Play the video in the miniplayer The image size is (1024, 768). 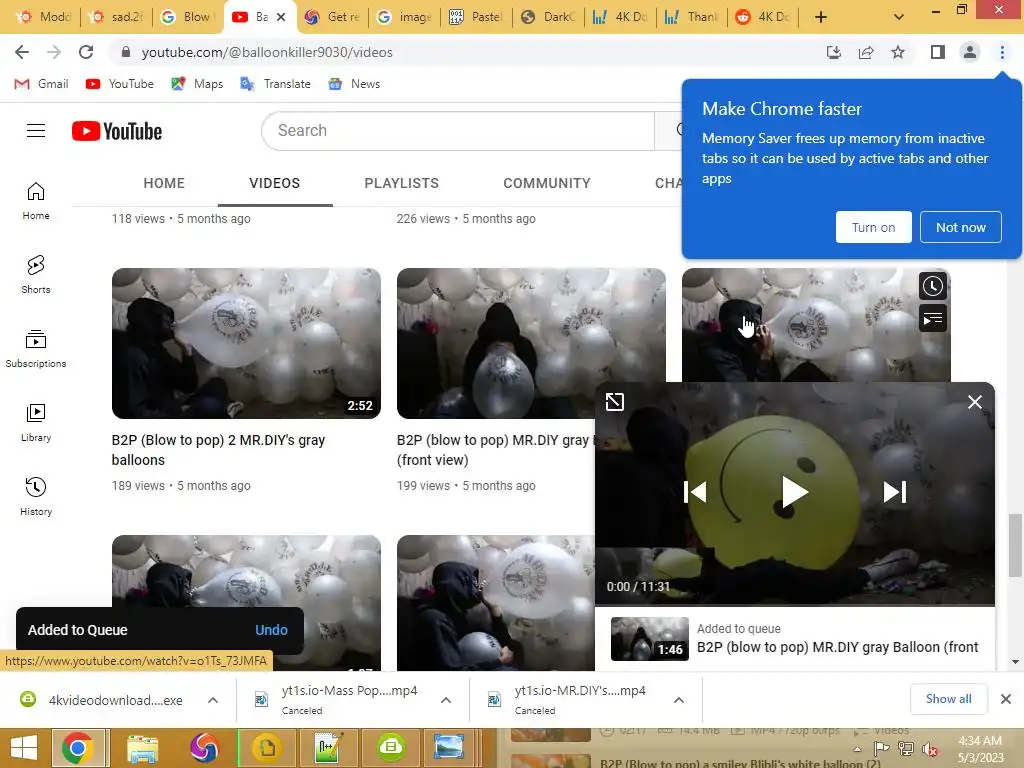click(794, 492)
